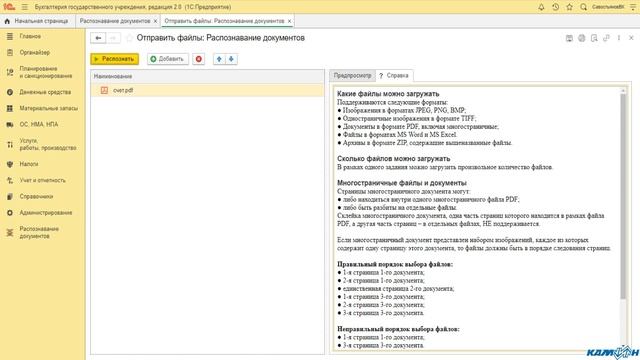The width and height of the screenshot is (640, 360).
Task: Go back with the left arrow button
Action: click(x=98, y=38)
